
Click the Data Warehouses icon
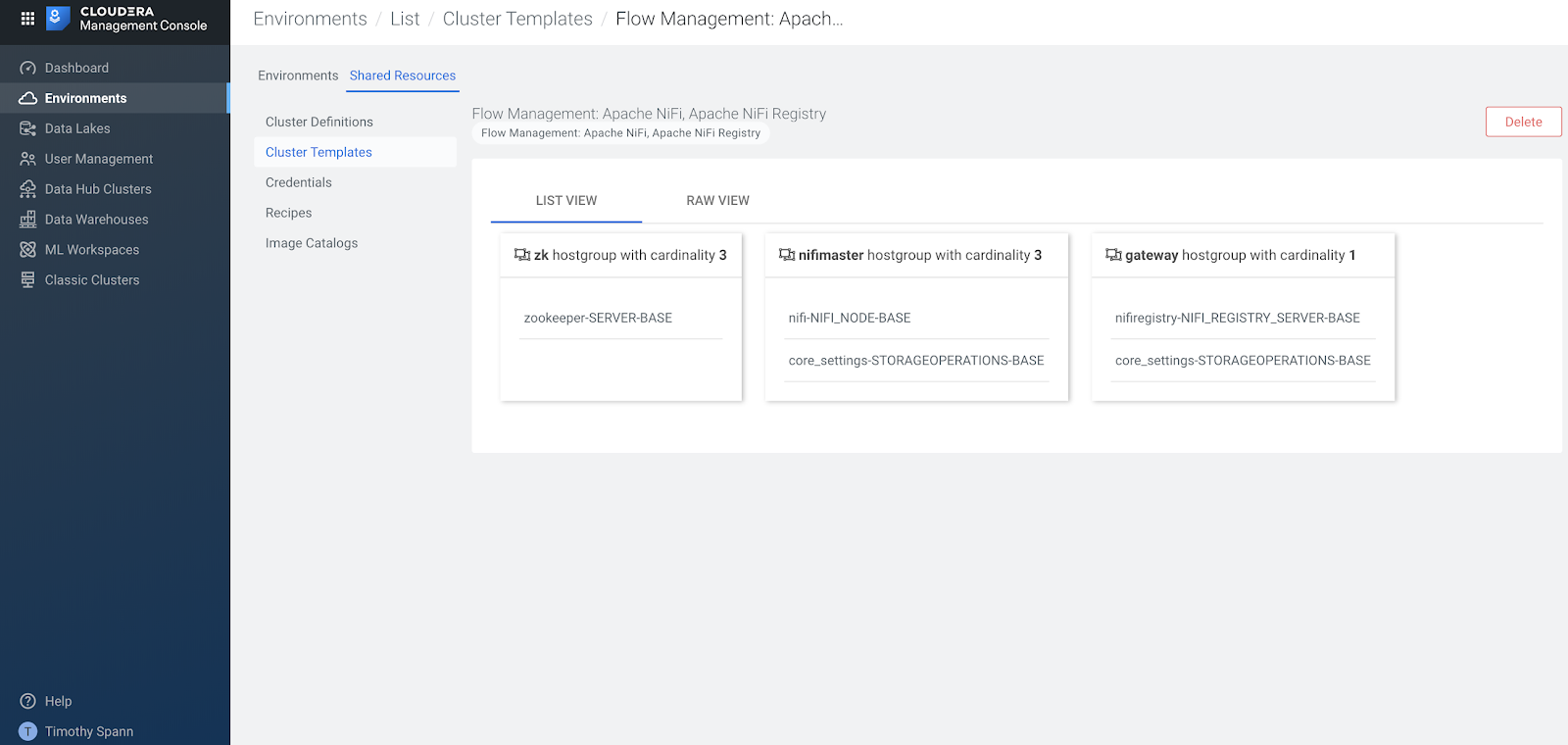pyautogui.click(x=27, y=220)
